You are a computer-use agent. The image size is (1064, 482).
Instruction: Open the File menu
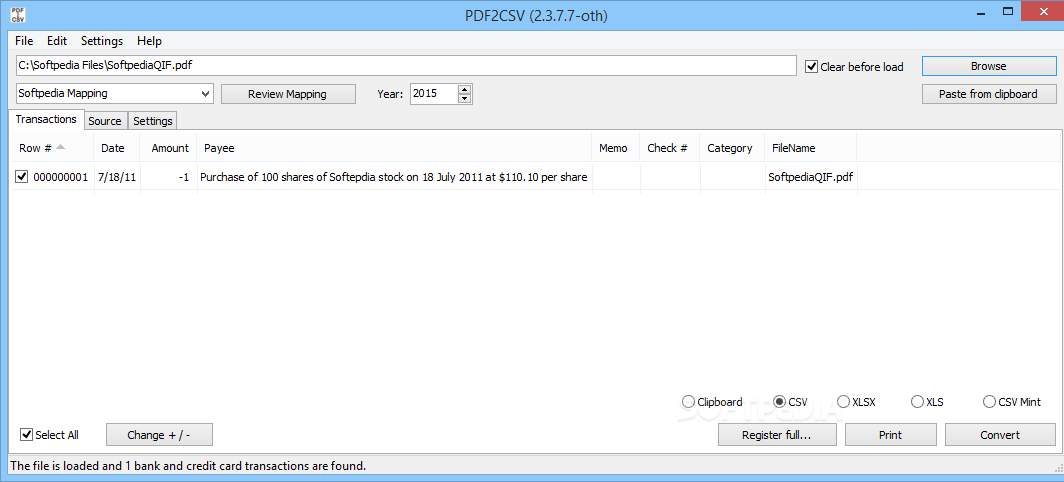click(24, 41)
